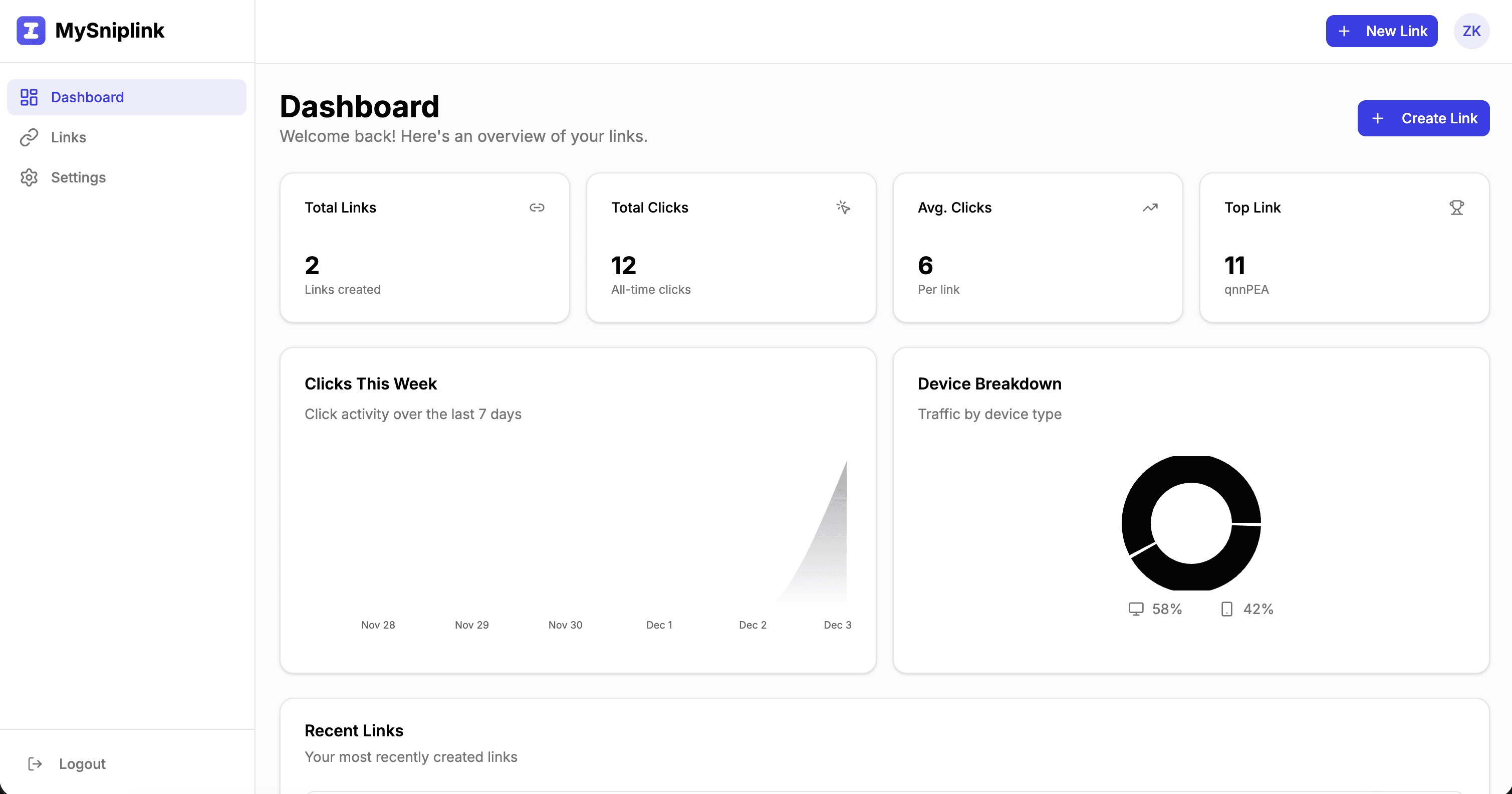Screen dimensions: 1512x794
Task: Click the logout arrow icon at bottom
Action: tap(35, 763)
